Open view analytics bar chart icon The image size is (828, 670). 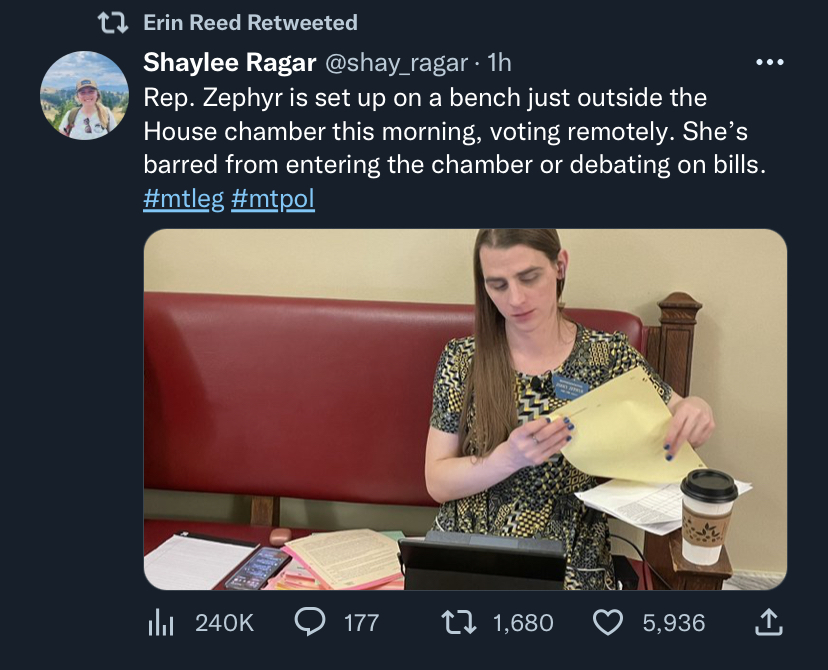(162, 623)
